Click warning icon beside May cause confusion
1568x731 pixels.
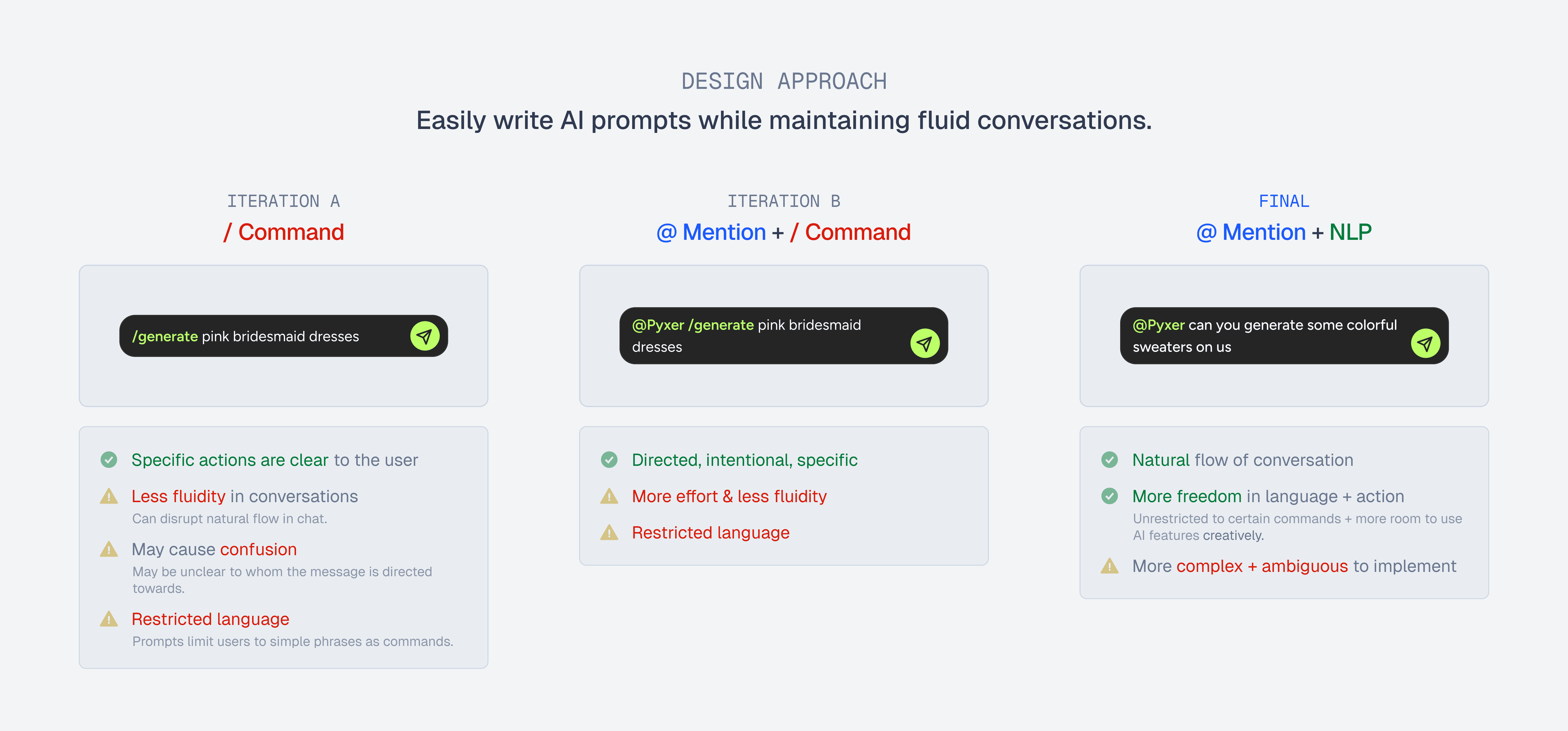[109, 549]
